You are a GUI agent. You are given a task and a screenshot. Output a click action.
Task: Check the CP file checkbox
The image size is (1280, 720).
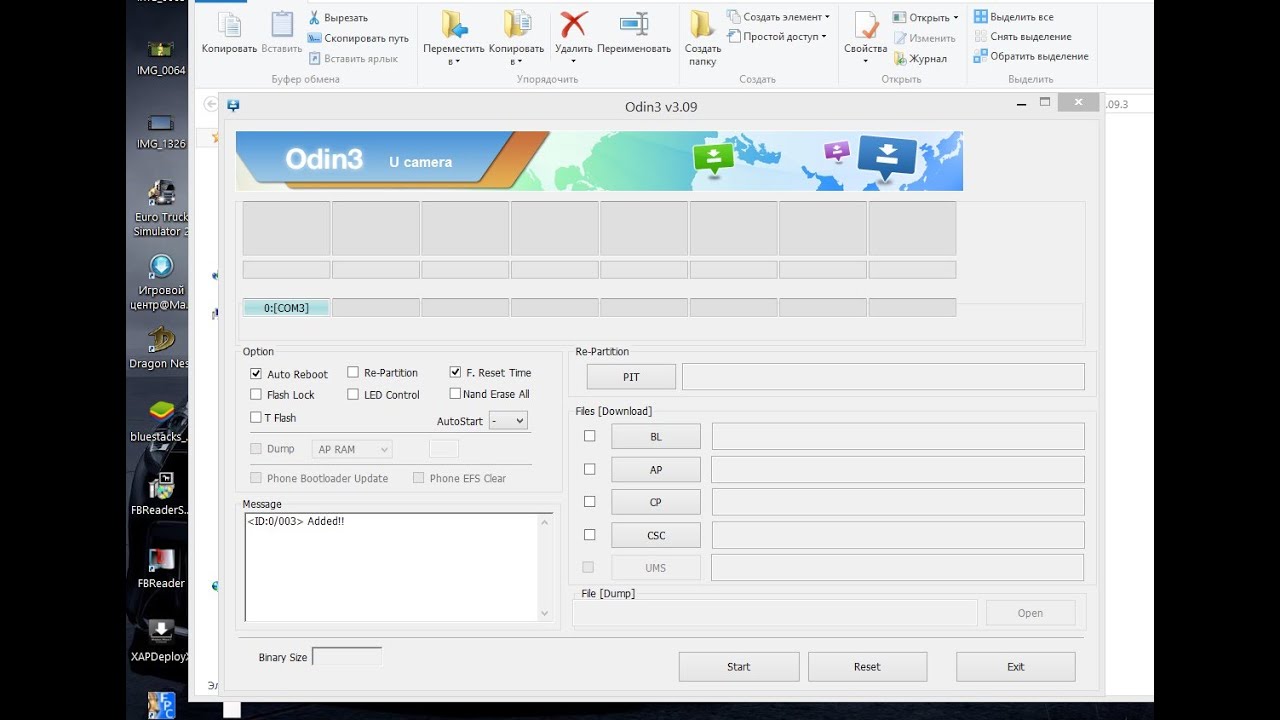tap(589, 502)
